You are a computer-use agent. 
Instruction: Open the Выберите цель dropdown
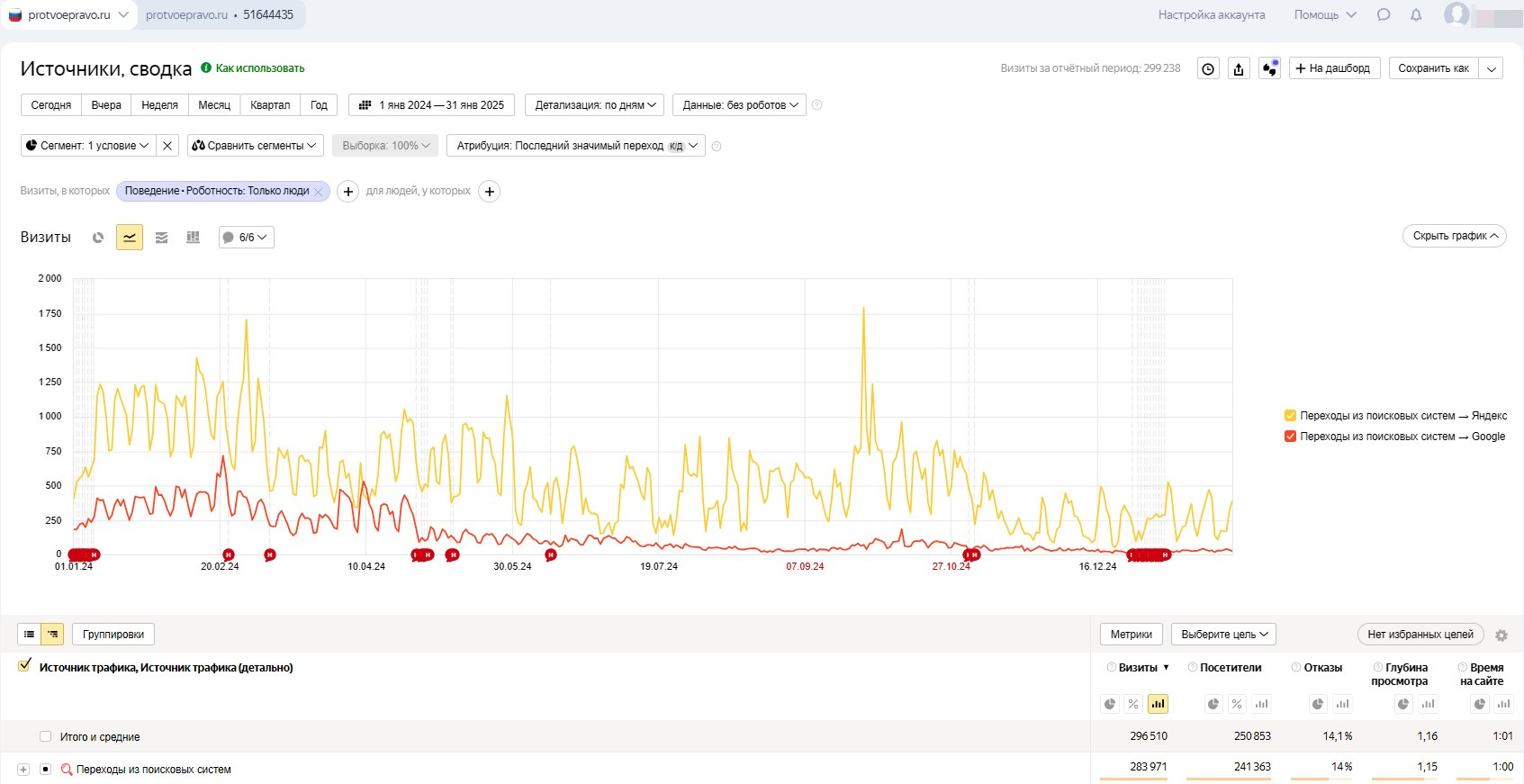pyautogui.click(x=1223, y=635)
